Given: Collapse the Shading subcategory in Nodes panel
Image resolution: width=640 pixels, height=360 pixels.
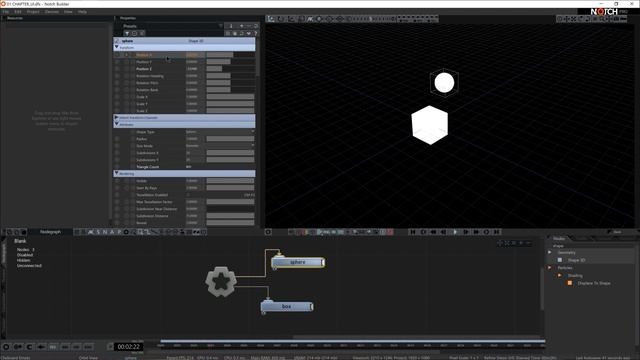Looking at the screenshot, I should click(560, 276).
